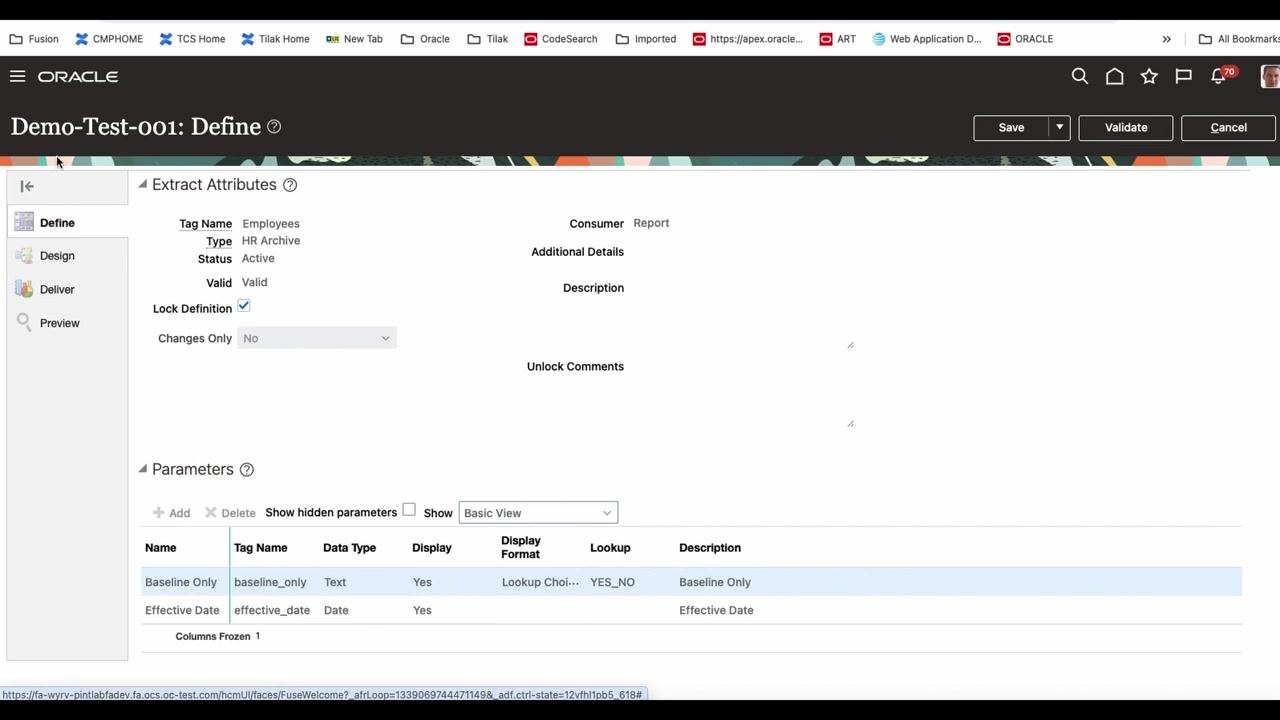Open the Favorites star icon

click(x=1149, y=76)
